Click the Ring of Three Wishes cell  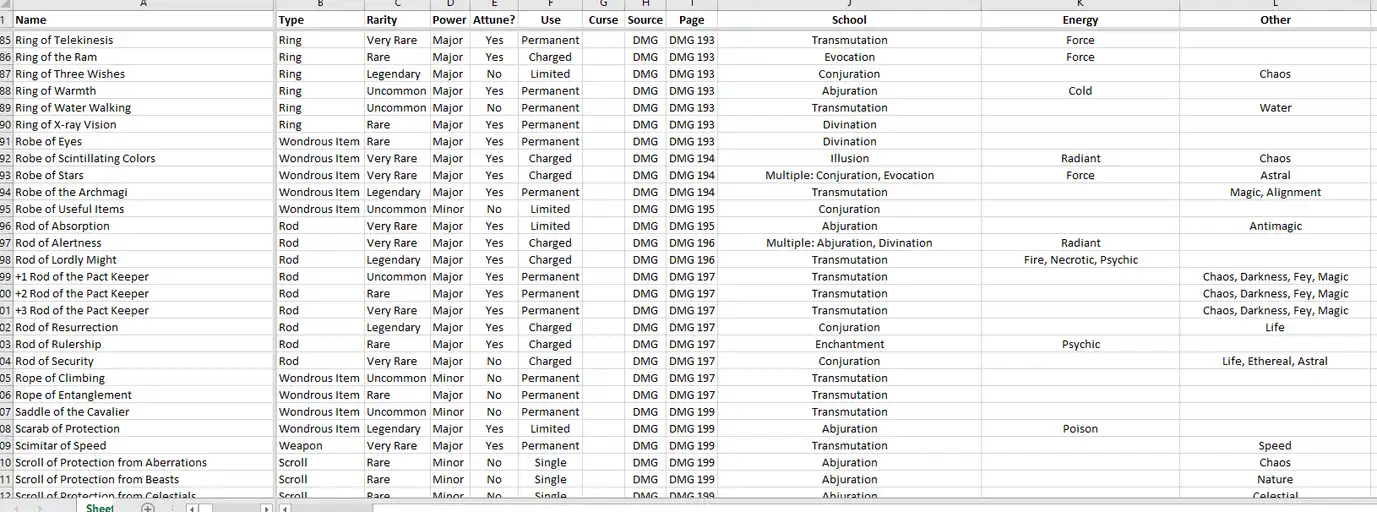pyautogui.click(x=143, y=74)
